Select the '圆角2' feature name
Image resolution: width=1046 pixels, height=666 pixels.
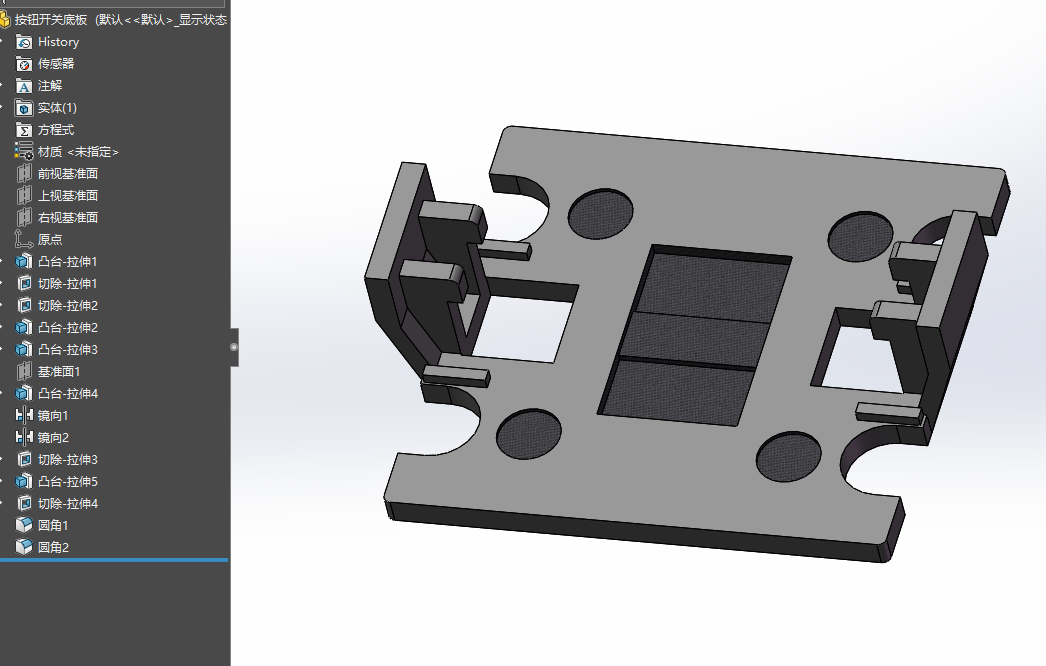pos(53,547)
